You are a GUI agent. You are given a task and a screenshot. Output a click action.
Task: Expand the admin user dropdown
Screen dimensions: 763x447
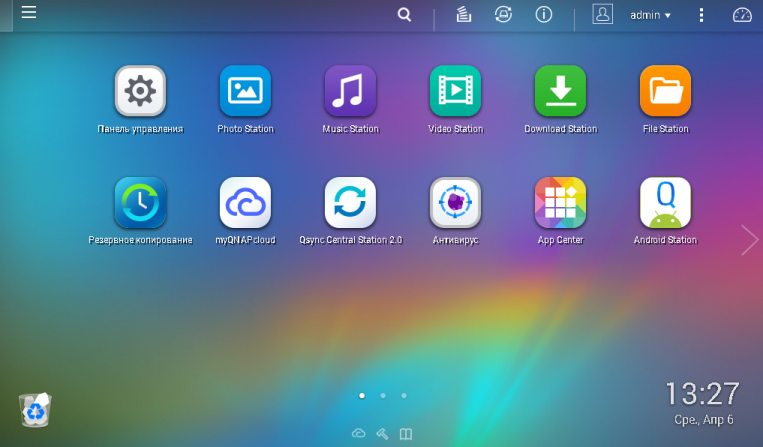pos(651,15)
